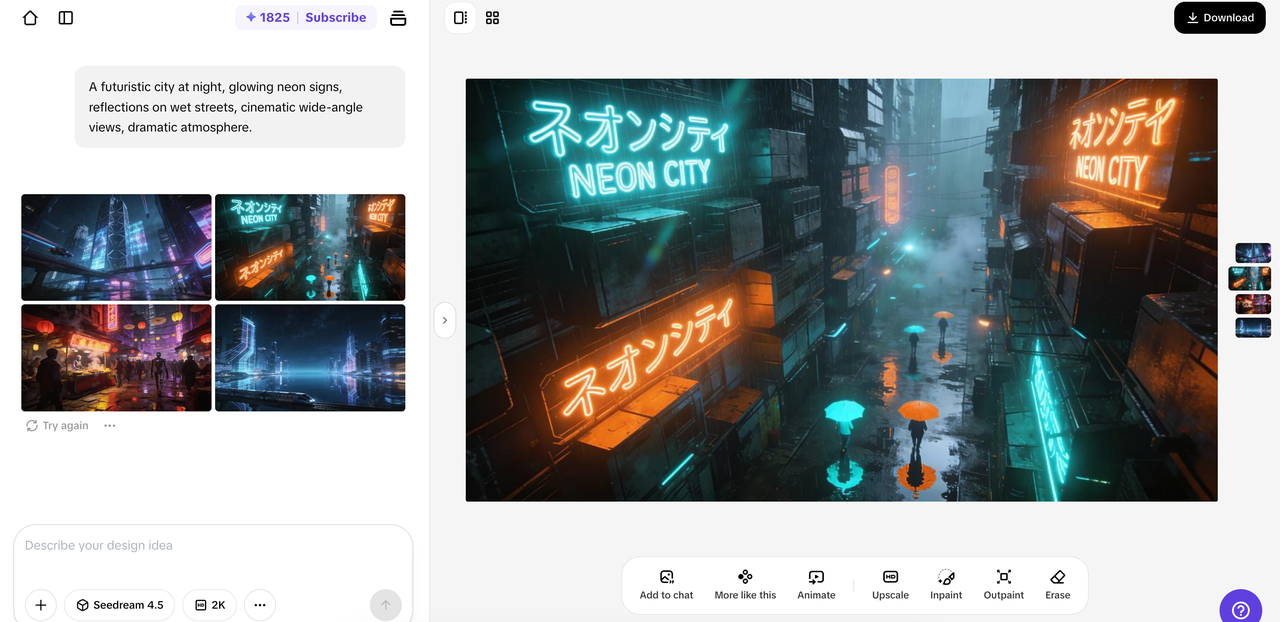Add attachment with the plus button

[40, 605]
